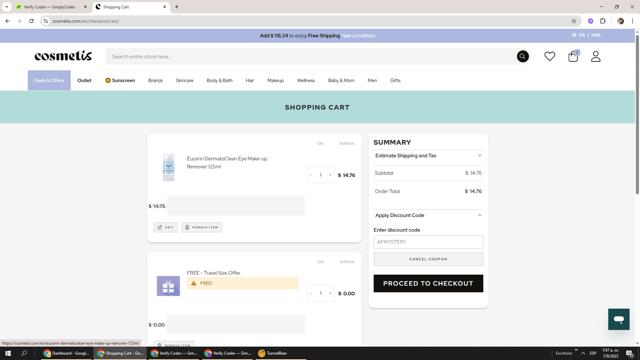
Task: Click the page vertical scrollbar
Action: 637,116
